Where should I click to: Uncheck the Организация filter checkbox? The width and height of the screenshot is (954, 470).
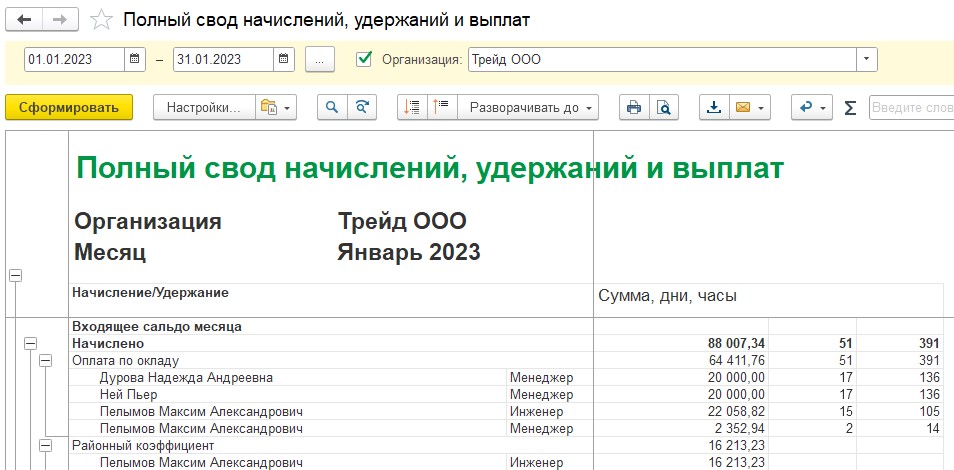coord(364,59)
